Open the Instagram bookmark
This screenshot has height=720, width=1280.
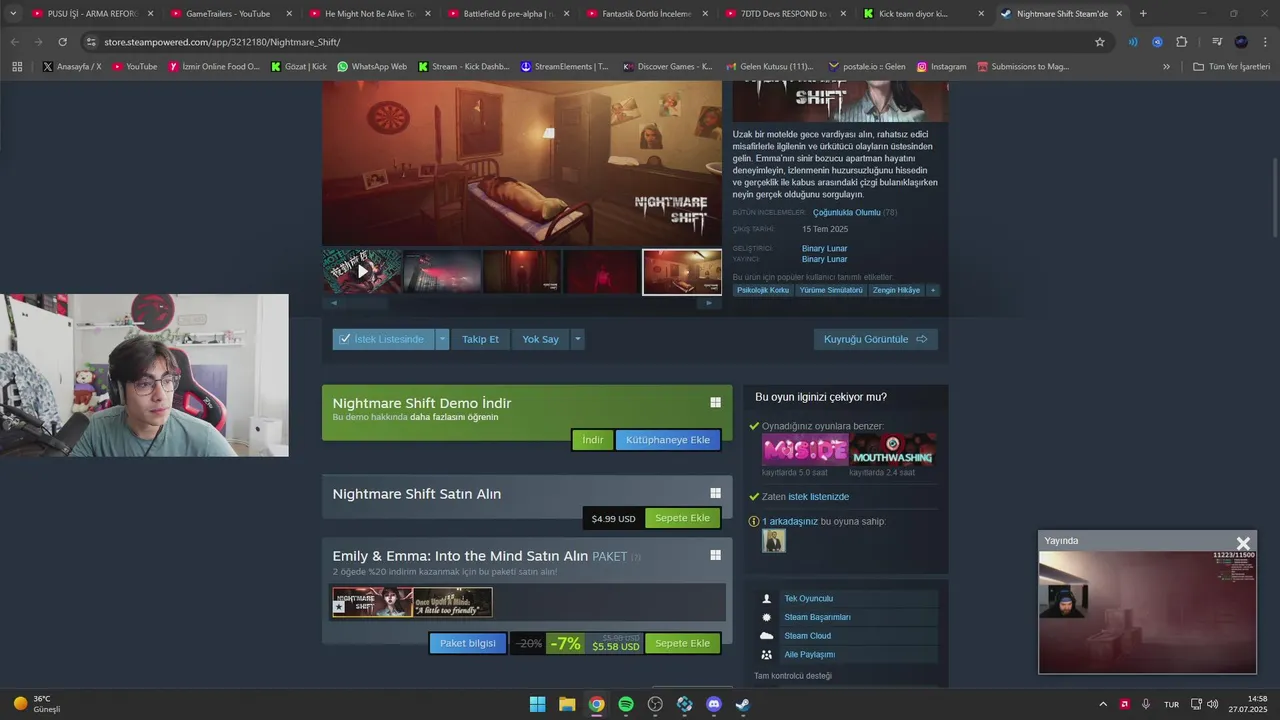pos(940,66)
